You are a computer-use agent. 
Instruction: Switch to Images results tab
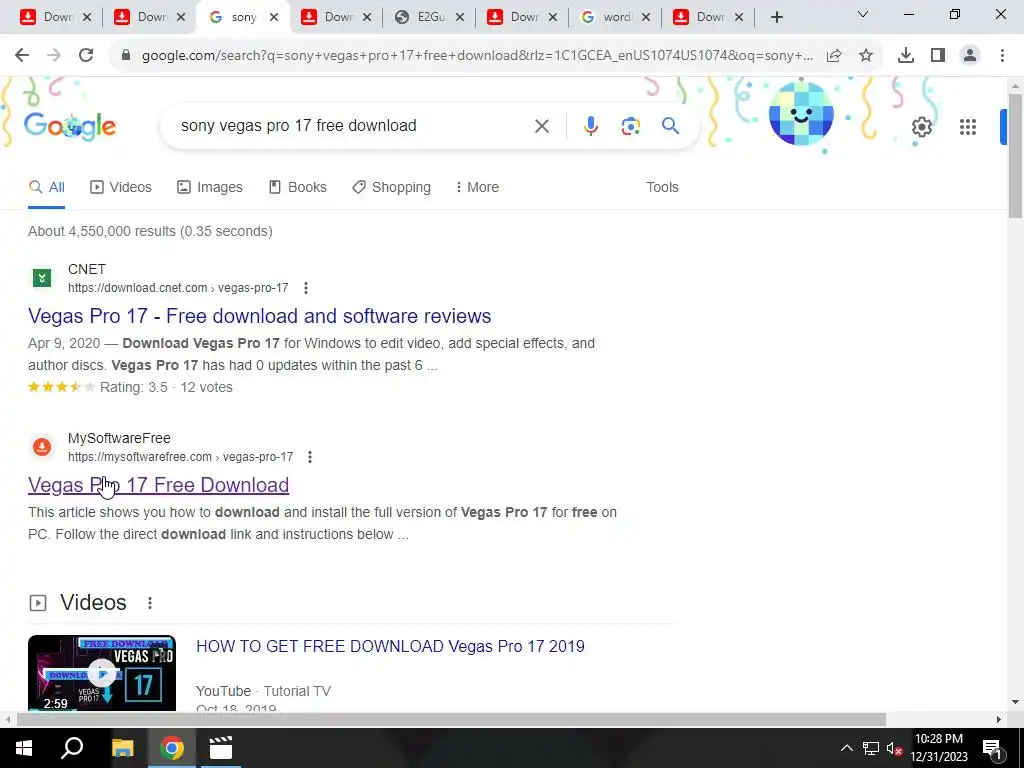click(210, 187)
